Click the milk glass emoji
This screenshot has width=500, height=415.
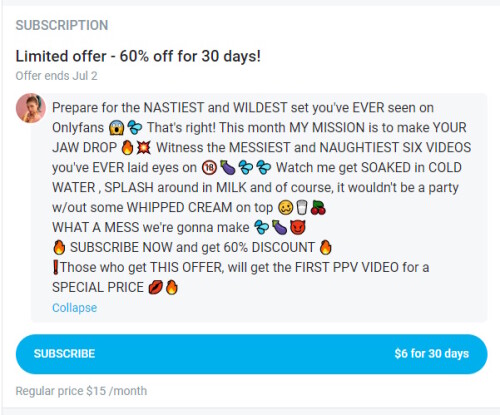pyautogui.click(x=302, y=208)
